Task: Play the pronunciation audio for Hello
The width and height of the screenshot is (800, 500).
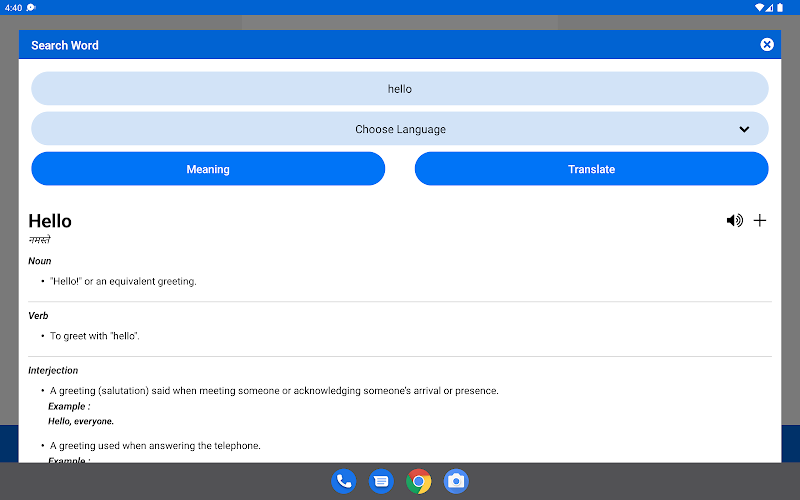Action: 734,221
